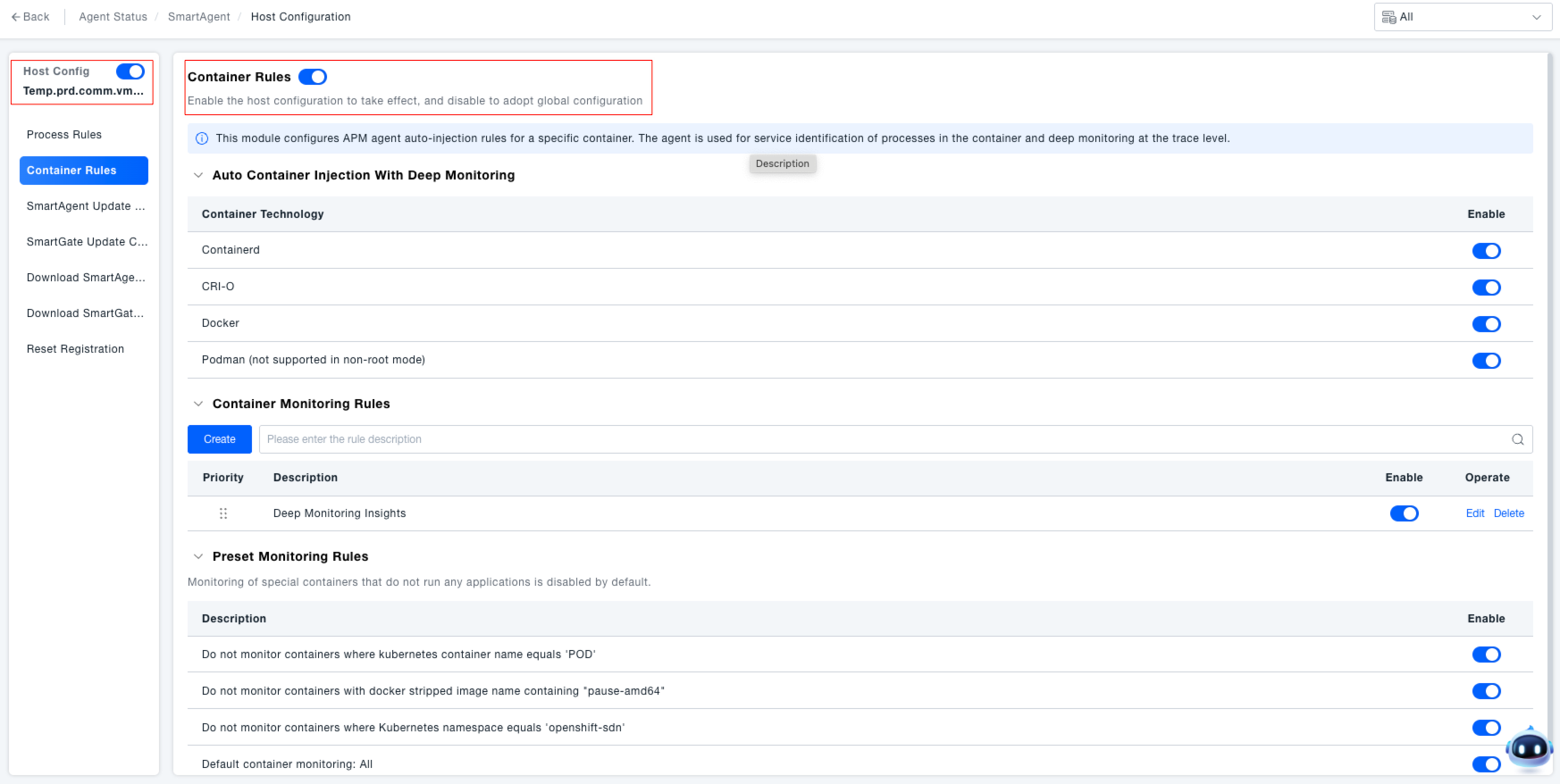Disable the Container Rules main switch

pos(313,77)
